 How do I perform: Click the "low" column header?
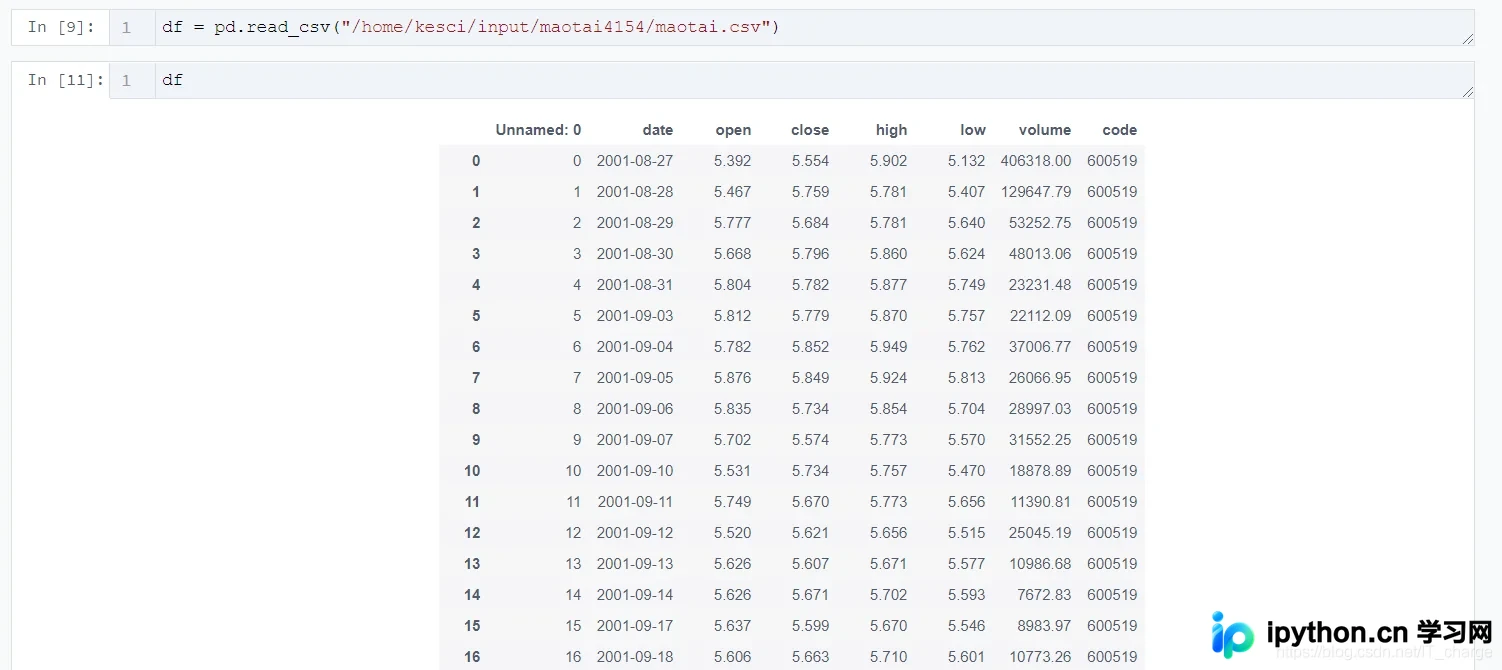click(973, 130)
